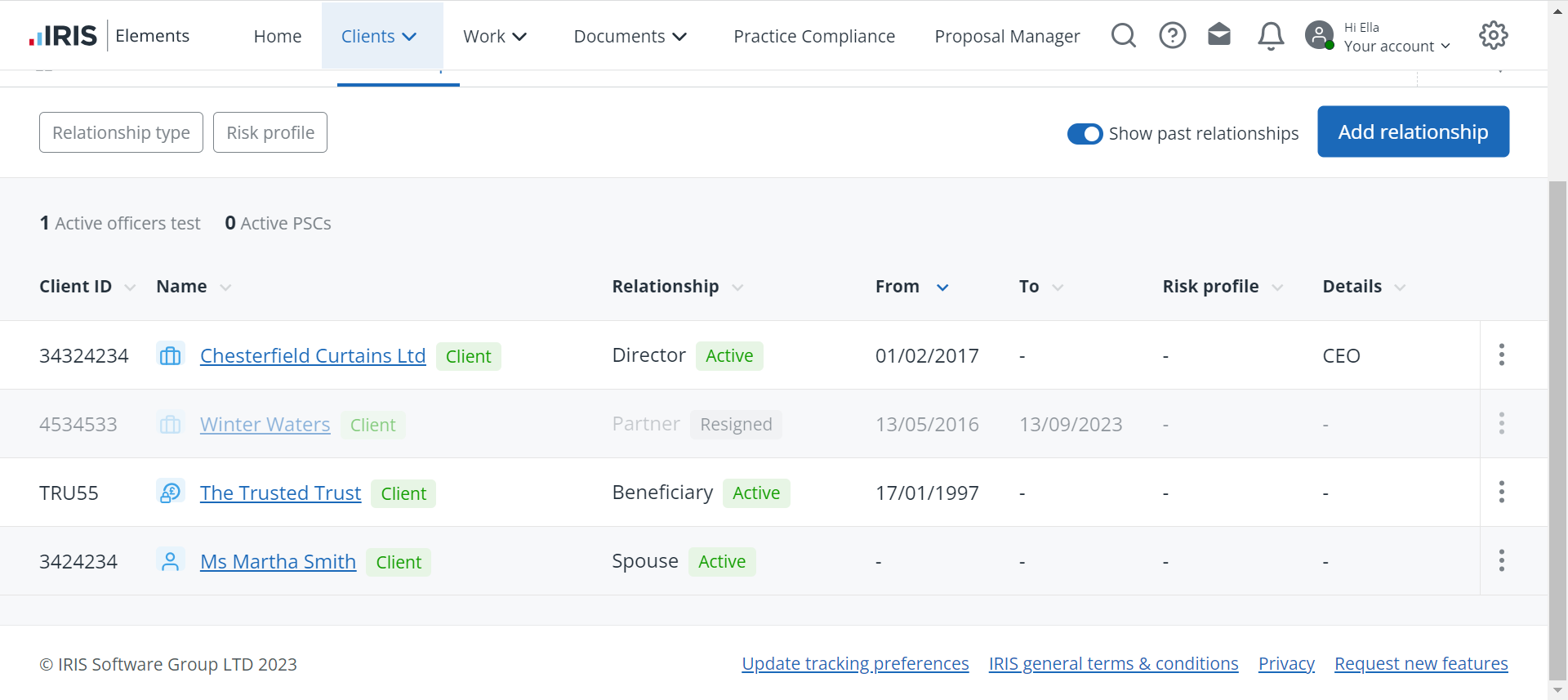The width and height of the screenshot is (1568, 700).
Task: Open the Winter Waters client link
Action: (265, 425)
